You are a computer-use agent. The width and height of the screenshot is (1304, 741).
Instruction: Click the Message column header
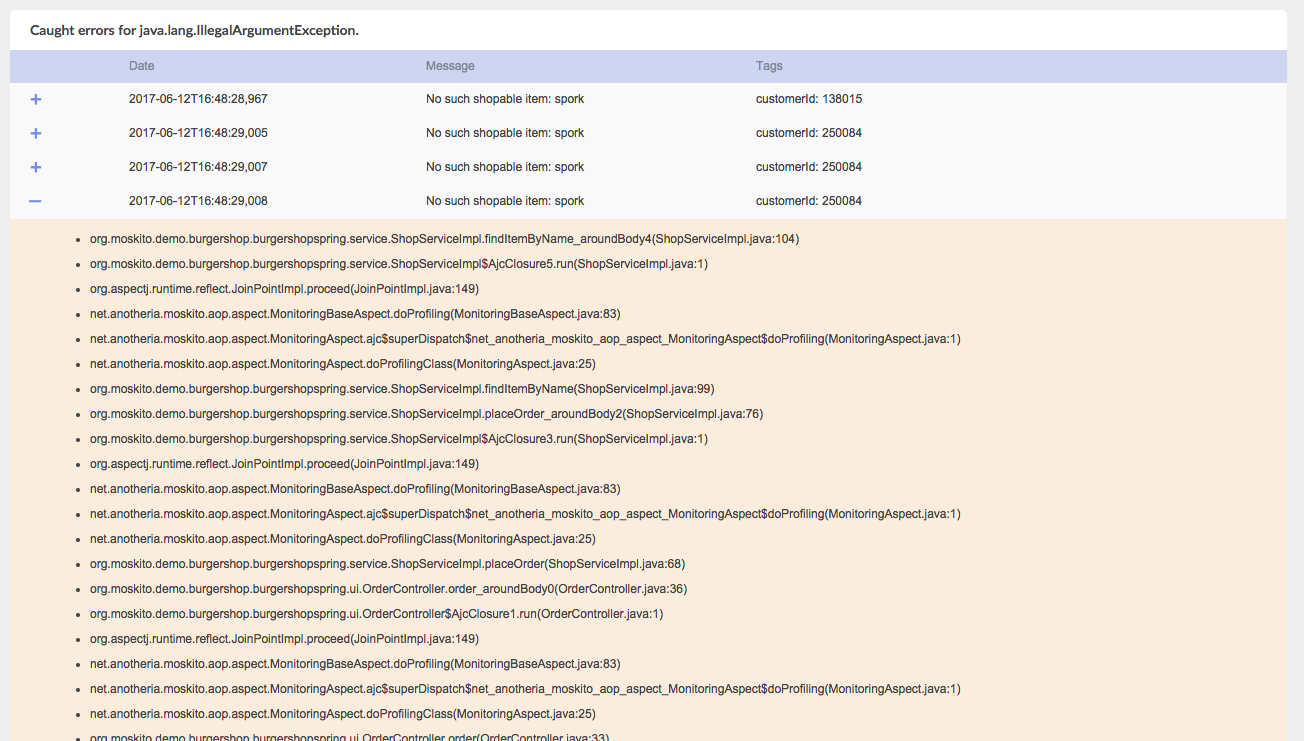point(450,66)
